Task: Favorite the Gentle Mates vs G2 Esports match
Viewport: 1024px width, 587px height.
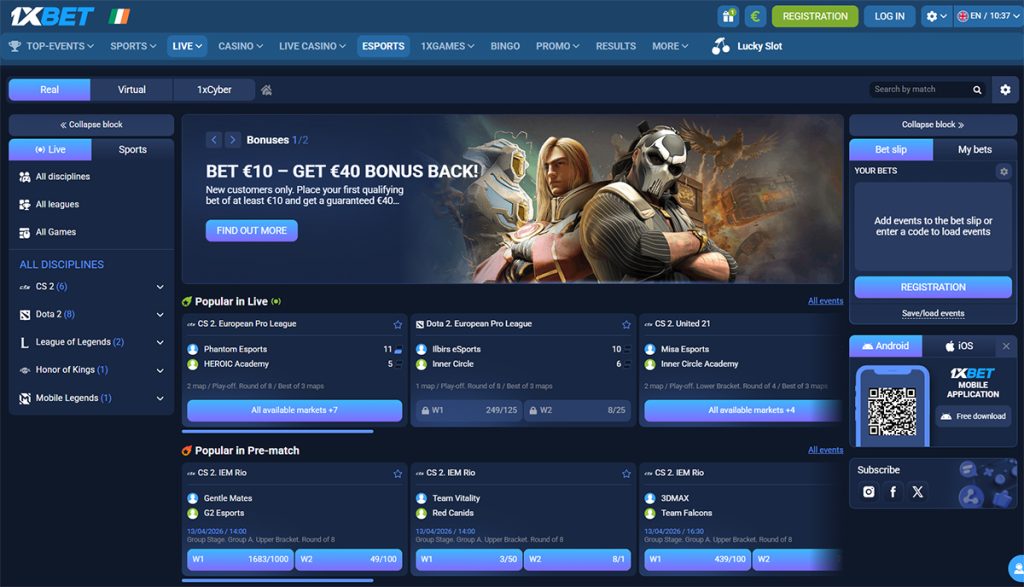Action: [398, 473]
